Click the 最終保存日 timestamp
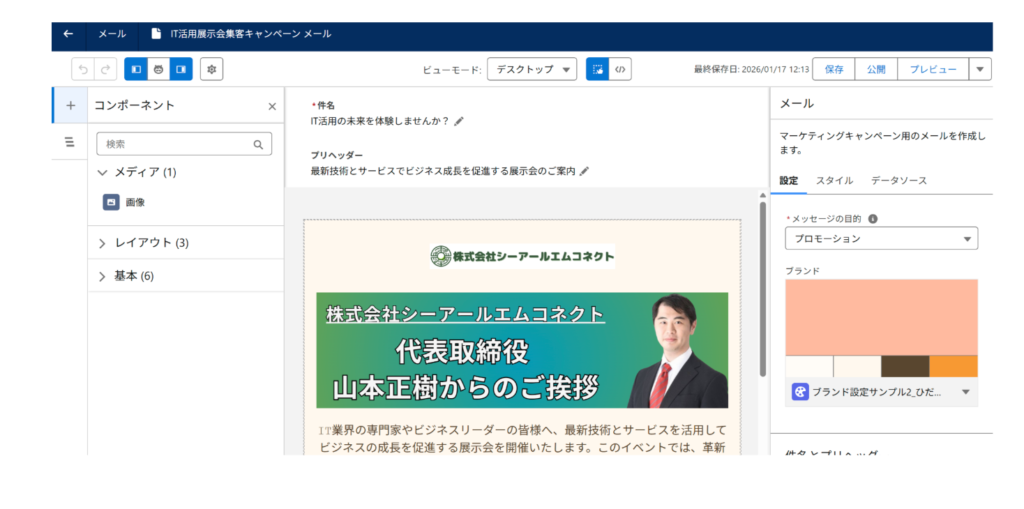 [752, 69]
